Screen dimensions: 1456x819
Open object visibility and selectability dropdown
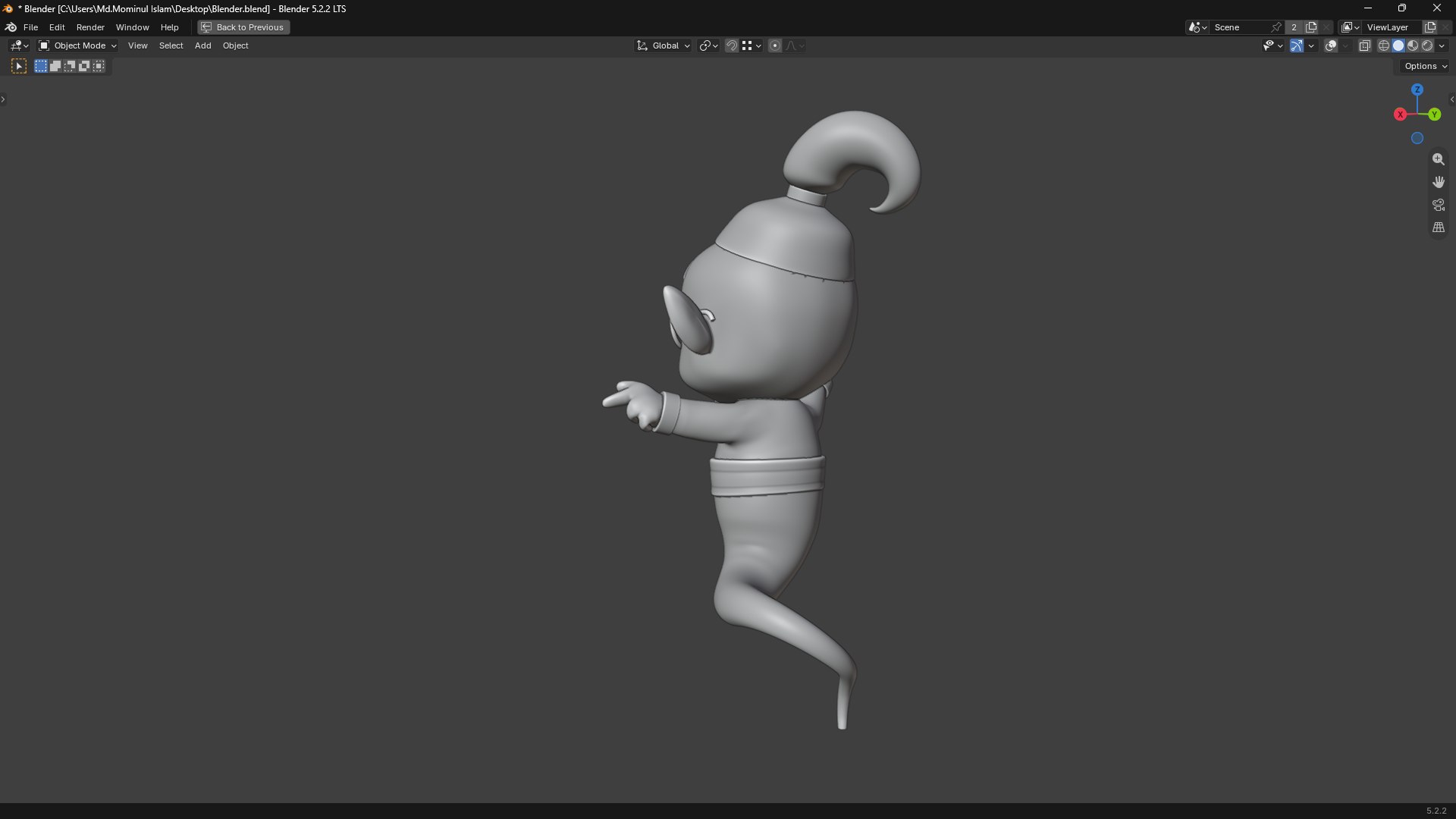1272,45
